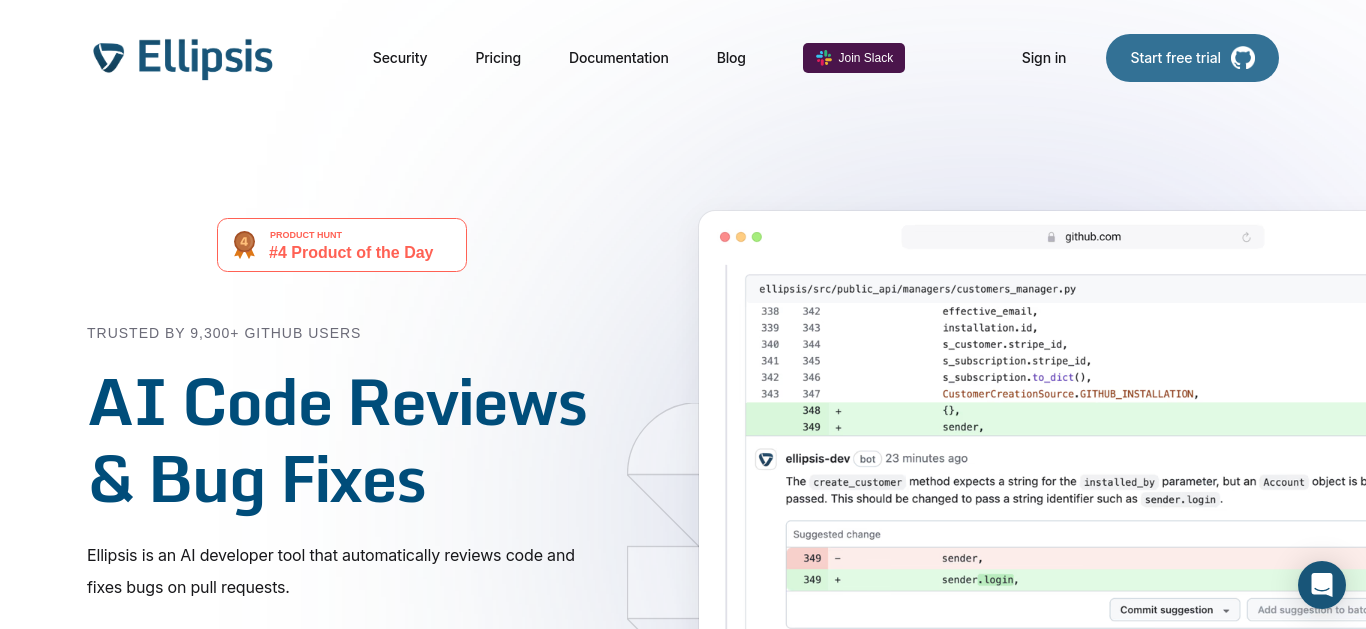
Task: Click the GitHub icon in the trial button
Action: [1243, 58]
